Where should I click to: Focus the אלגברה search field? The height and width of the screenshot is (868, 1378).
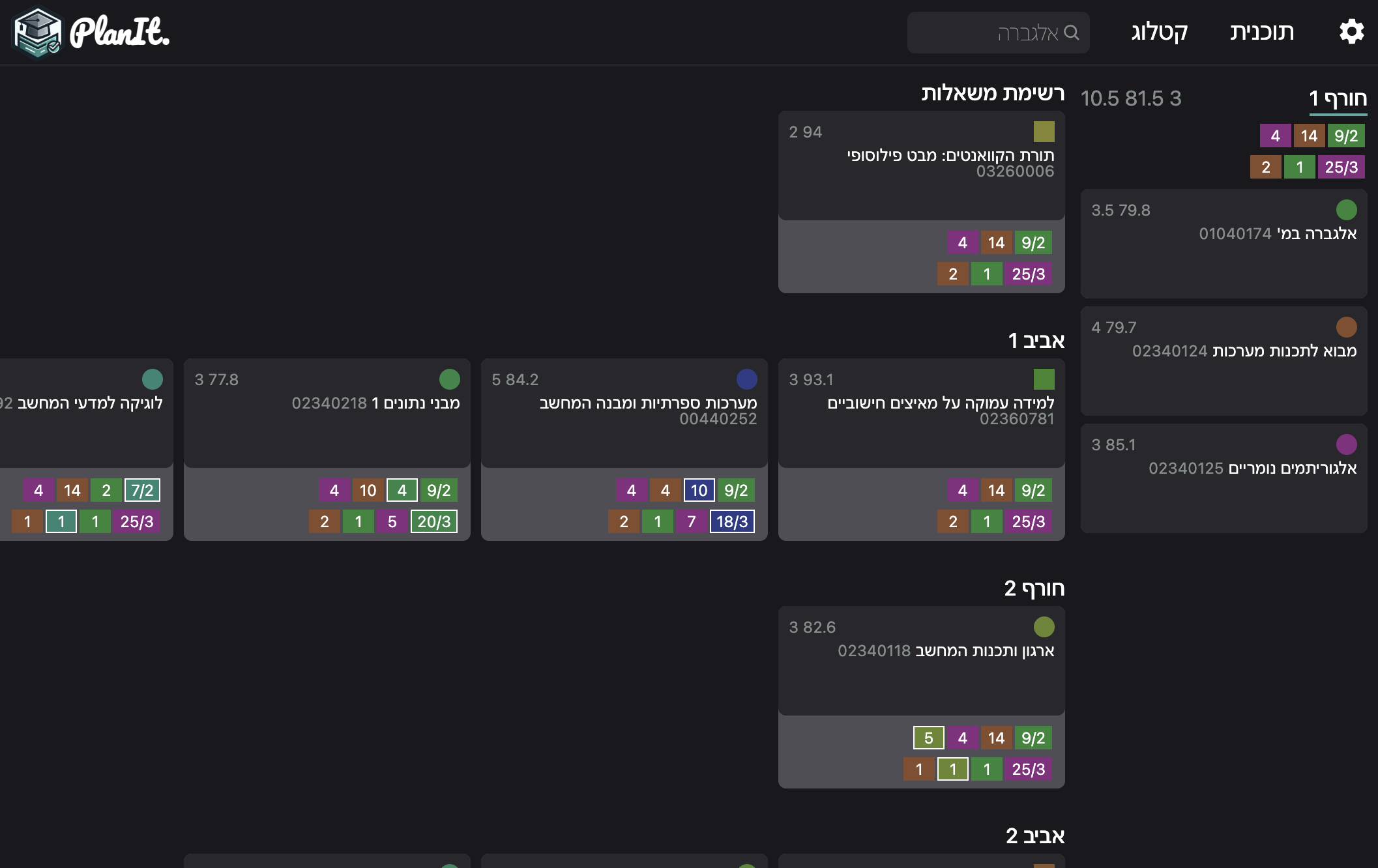[998, 33]
